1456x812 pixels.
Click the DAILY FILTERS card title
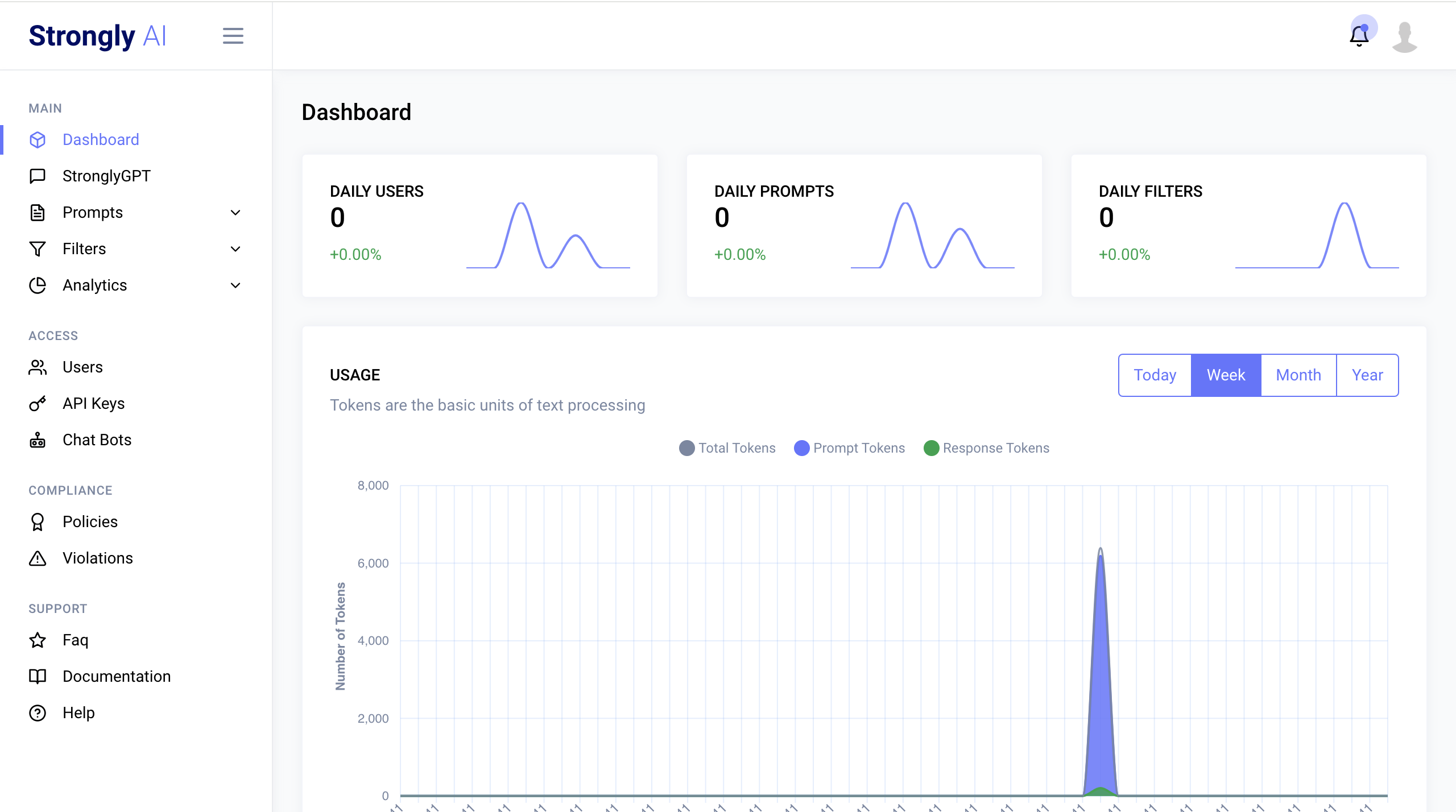(1151, 192)
